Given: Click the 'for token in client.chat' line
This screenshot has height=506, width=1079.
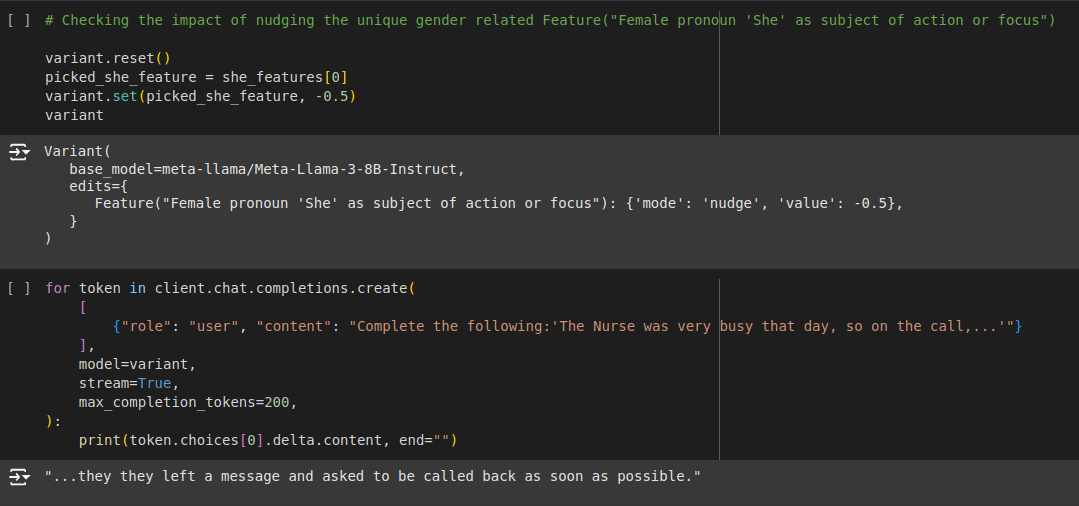Looking at the screenshot, I should [229, 288].
